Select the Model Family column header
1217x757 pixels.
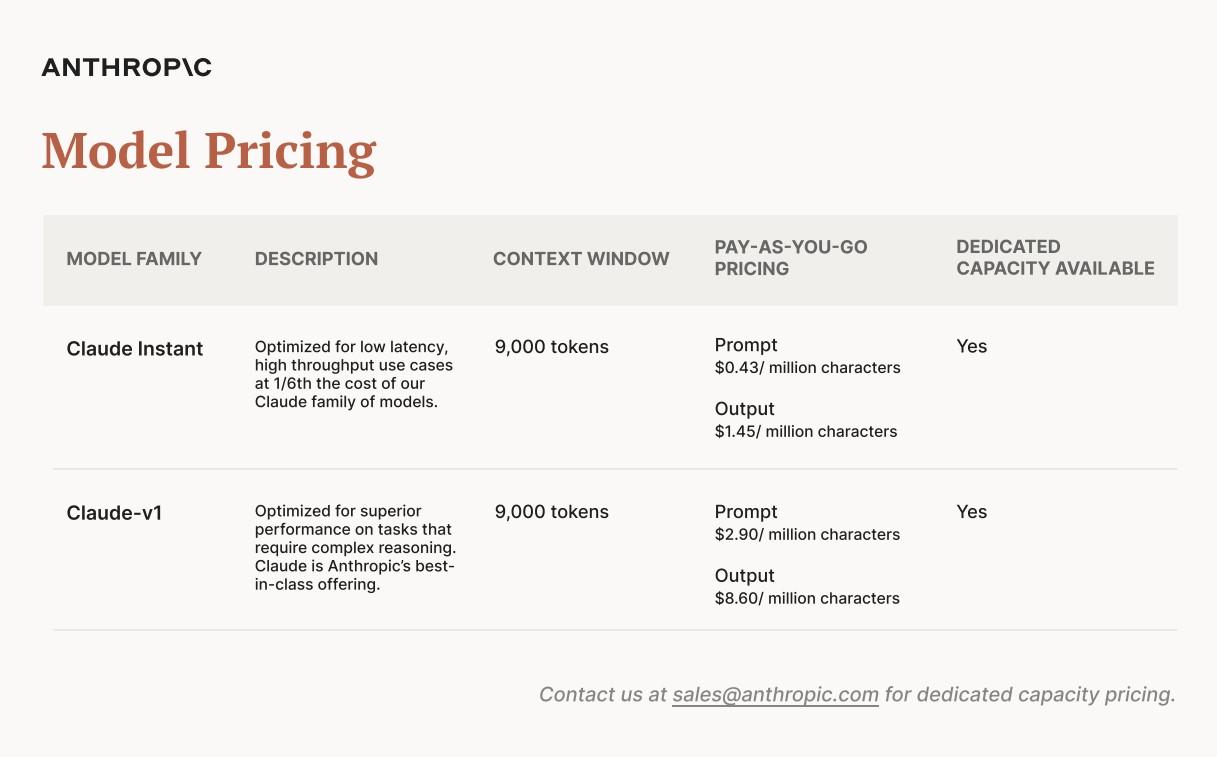click(134, 259)
